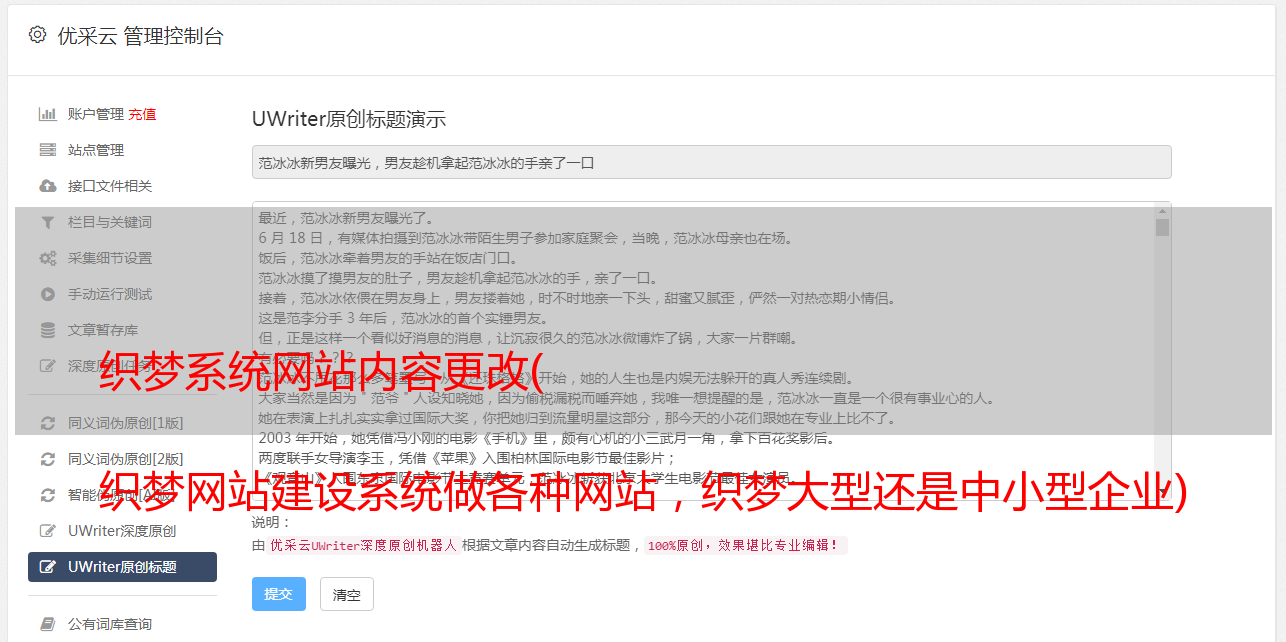Open 账户管理 bar chart icon
Screen dimensions: 1286x642
[x=47, y=114]
